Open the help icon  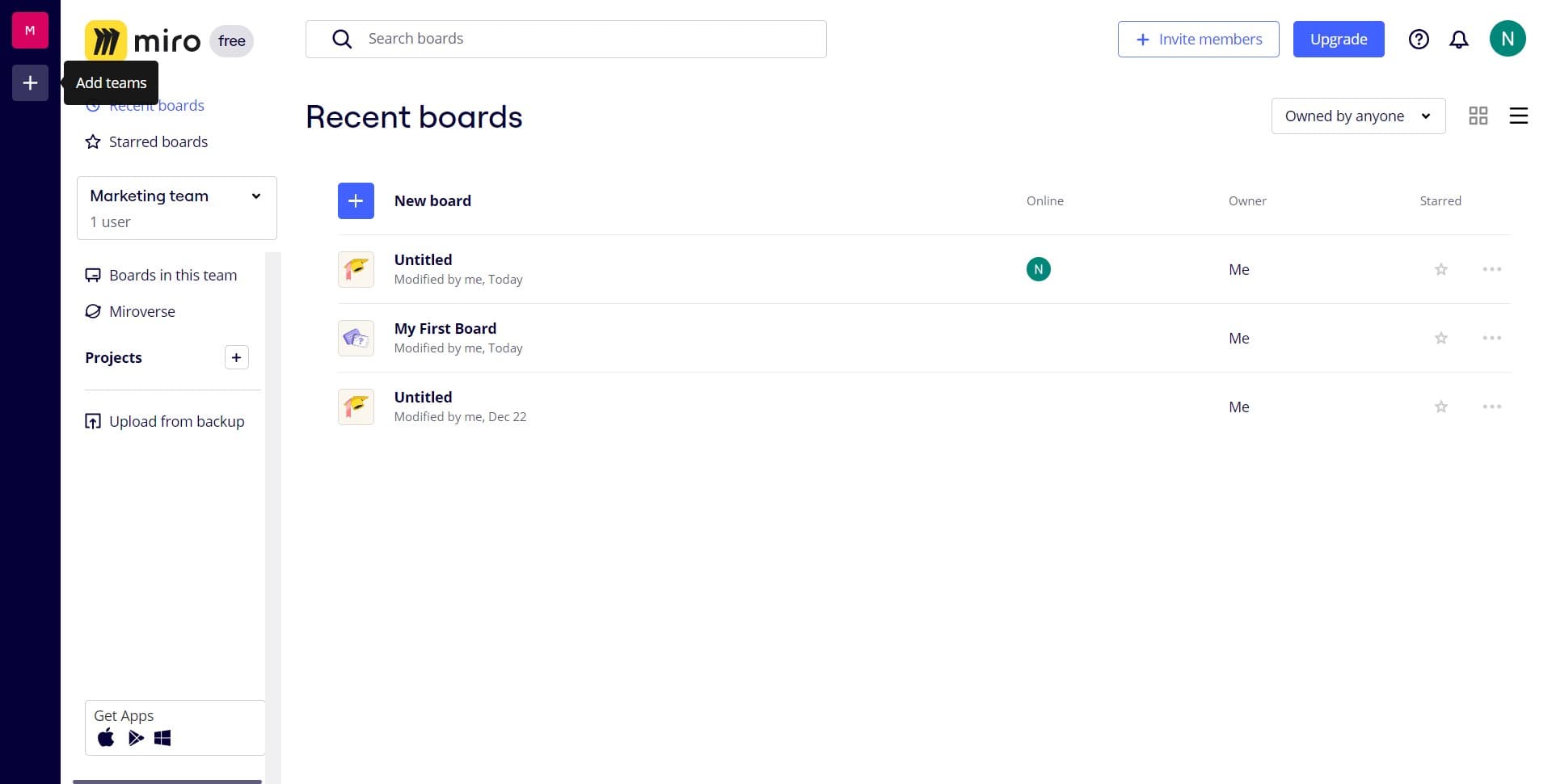(1419, 39)
